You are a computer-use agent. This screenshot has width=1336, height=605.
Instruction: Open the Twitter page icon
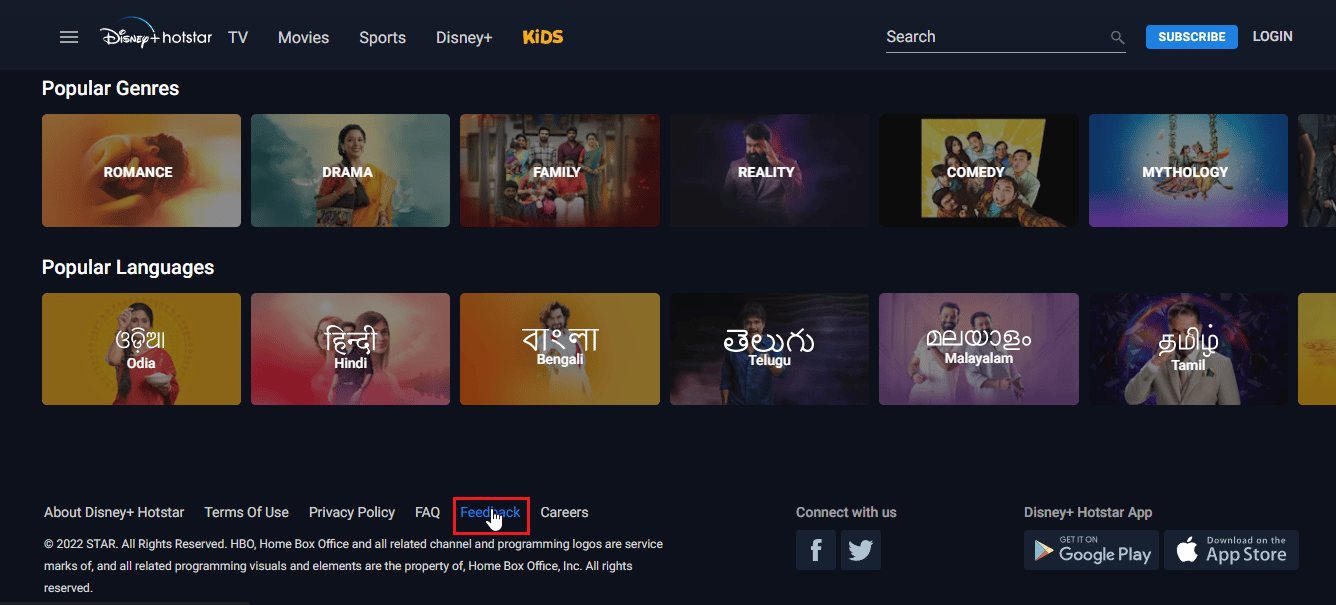[860, 550]
